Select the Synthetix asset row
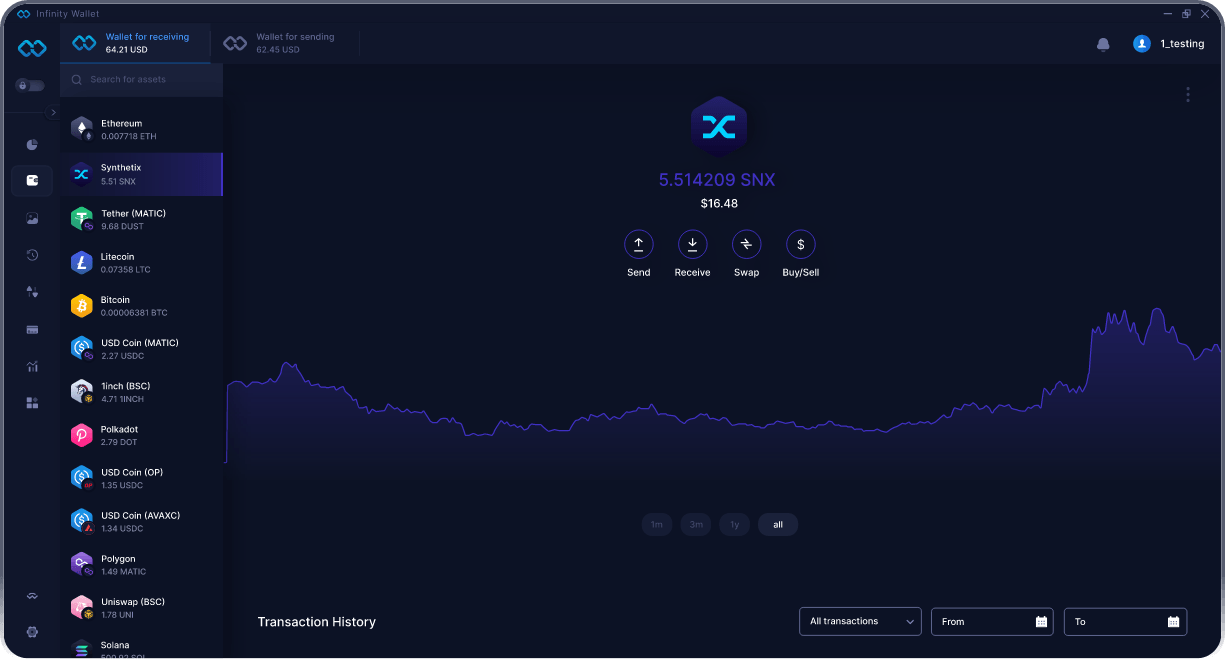 coord(141,174)
